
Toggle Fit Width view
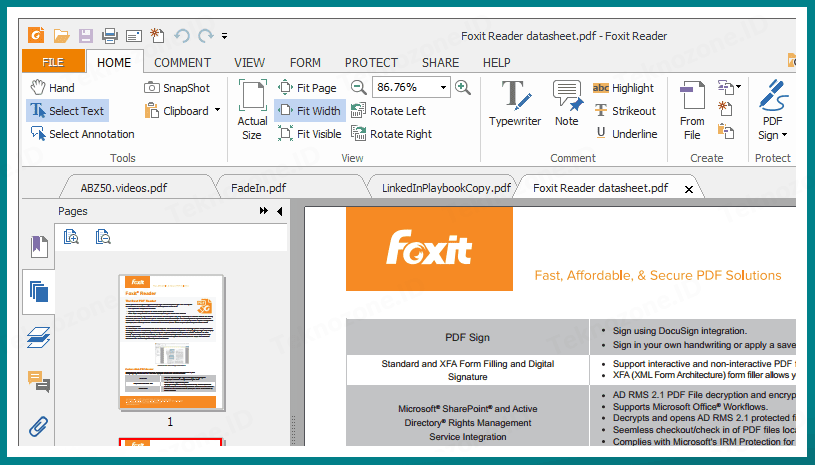(x=310, y=111)
